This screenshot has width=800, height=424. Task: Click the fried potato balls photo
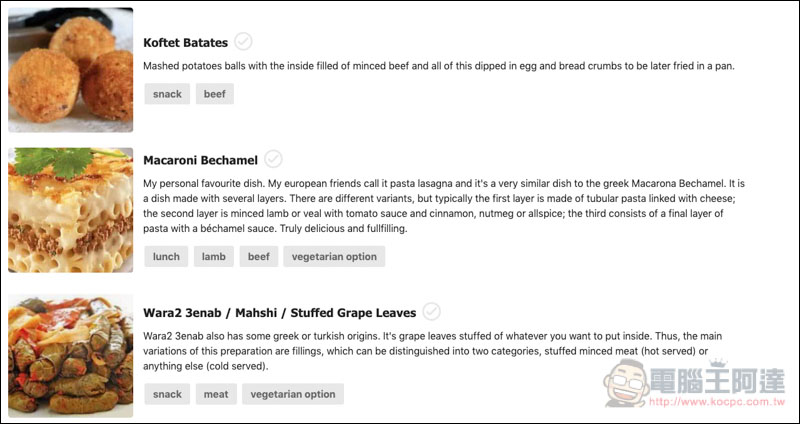click(70, 70)
